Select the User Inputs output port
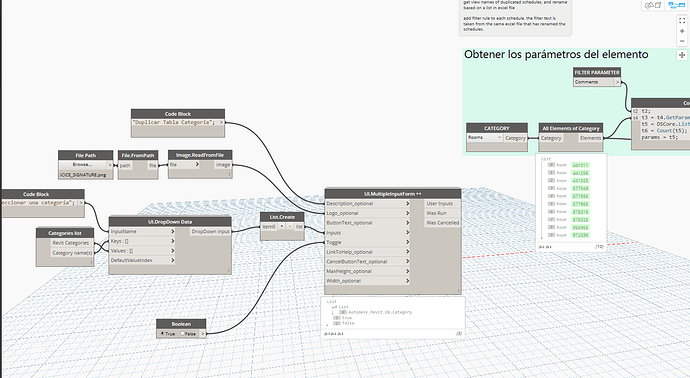 point(442,204)
